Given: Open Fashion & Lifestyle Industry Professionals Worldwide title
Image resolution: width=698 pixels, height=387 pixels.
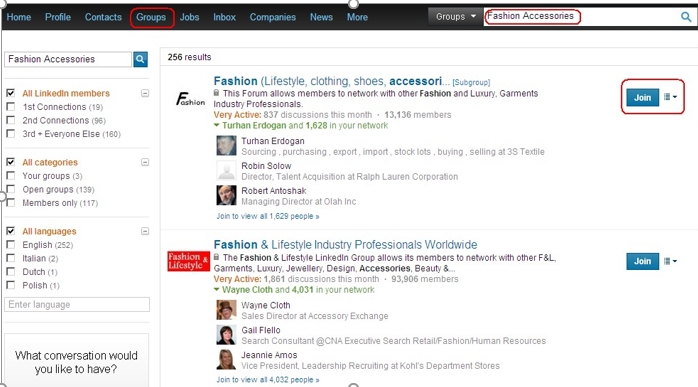Looking at the screenshot, I should [345, 244].
